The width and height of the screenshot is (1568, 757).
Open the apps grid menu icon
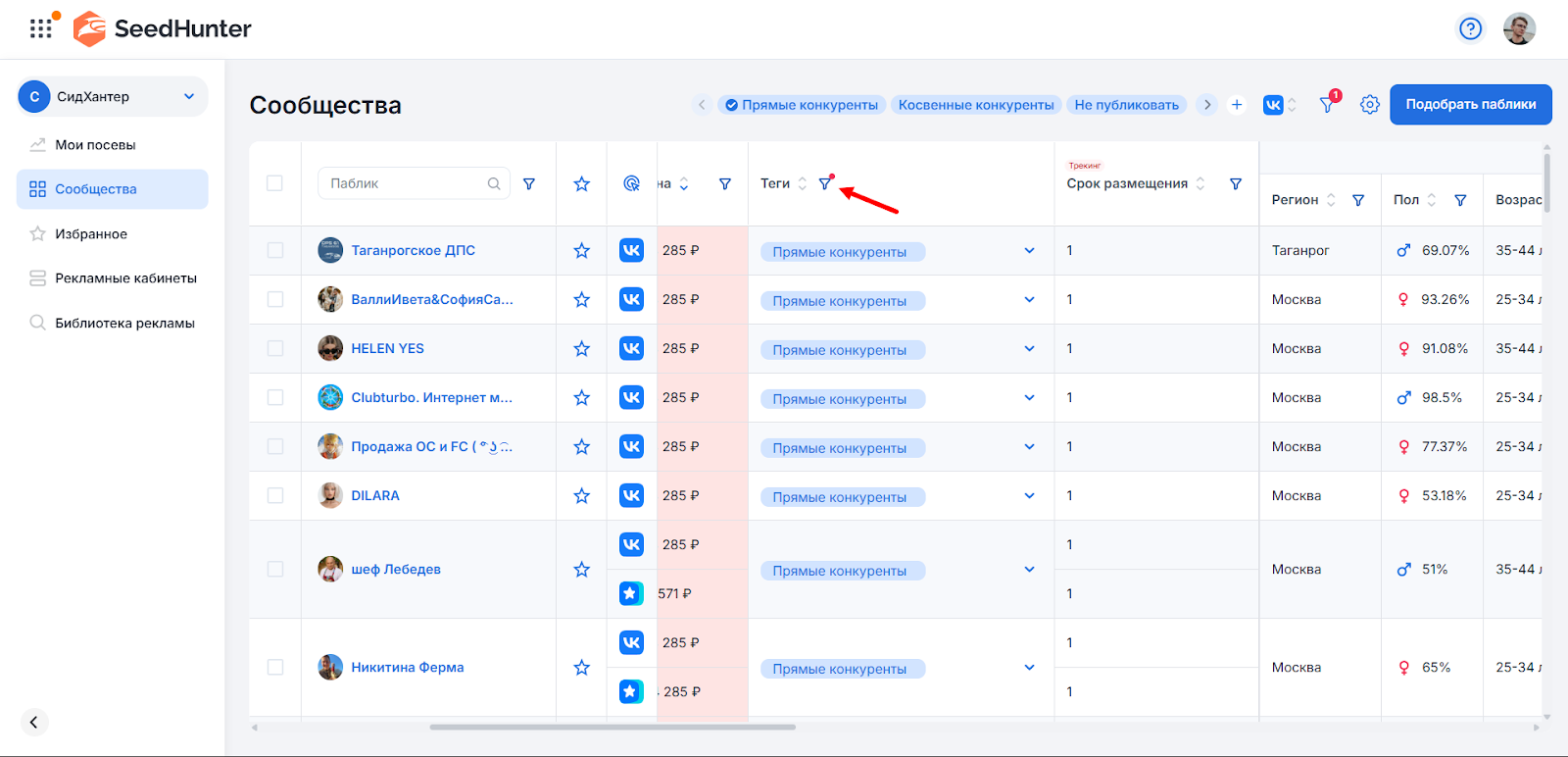point(40,28)
